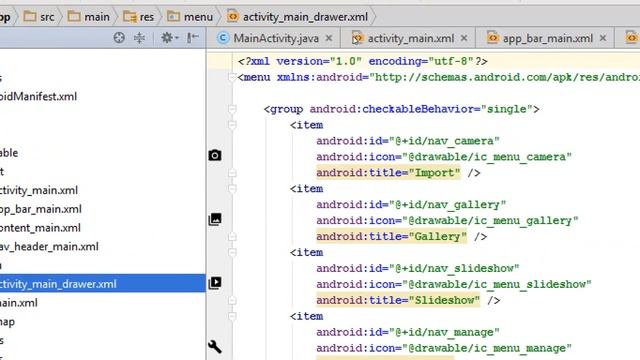
Task: Close the activity_main.xml tab
Action: (x=464, y=38)
